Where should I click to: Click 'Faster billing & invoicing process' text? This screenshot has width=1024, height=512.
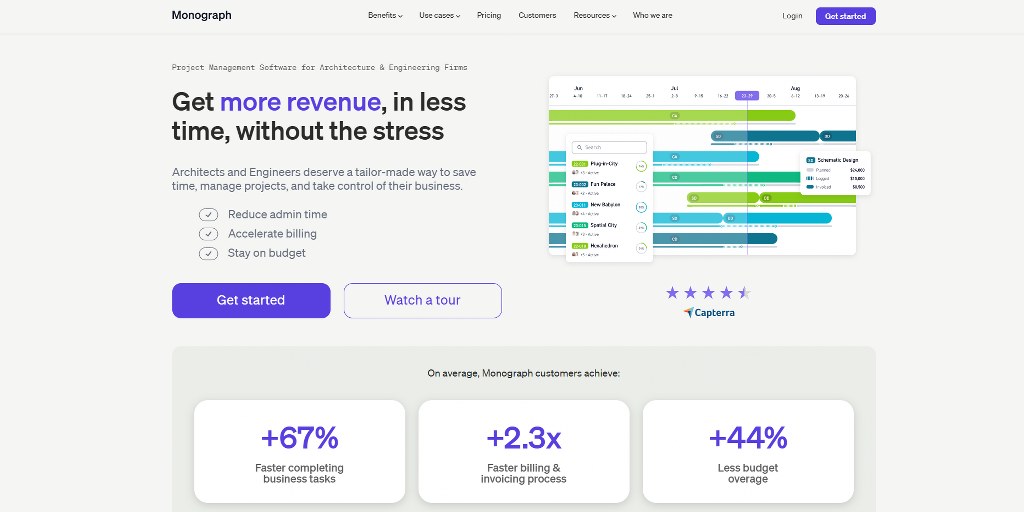(x=524, y=473)
